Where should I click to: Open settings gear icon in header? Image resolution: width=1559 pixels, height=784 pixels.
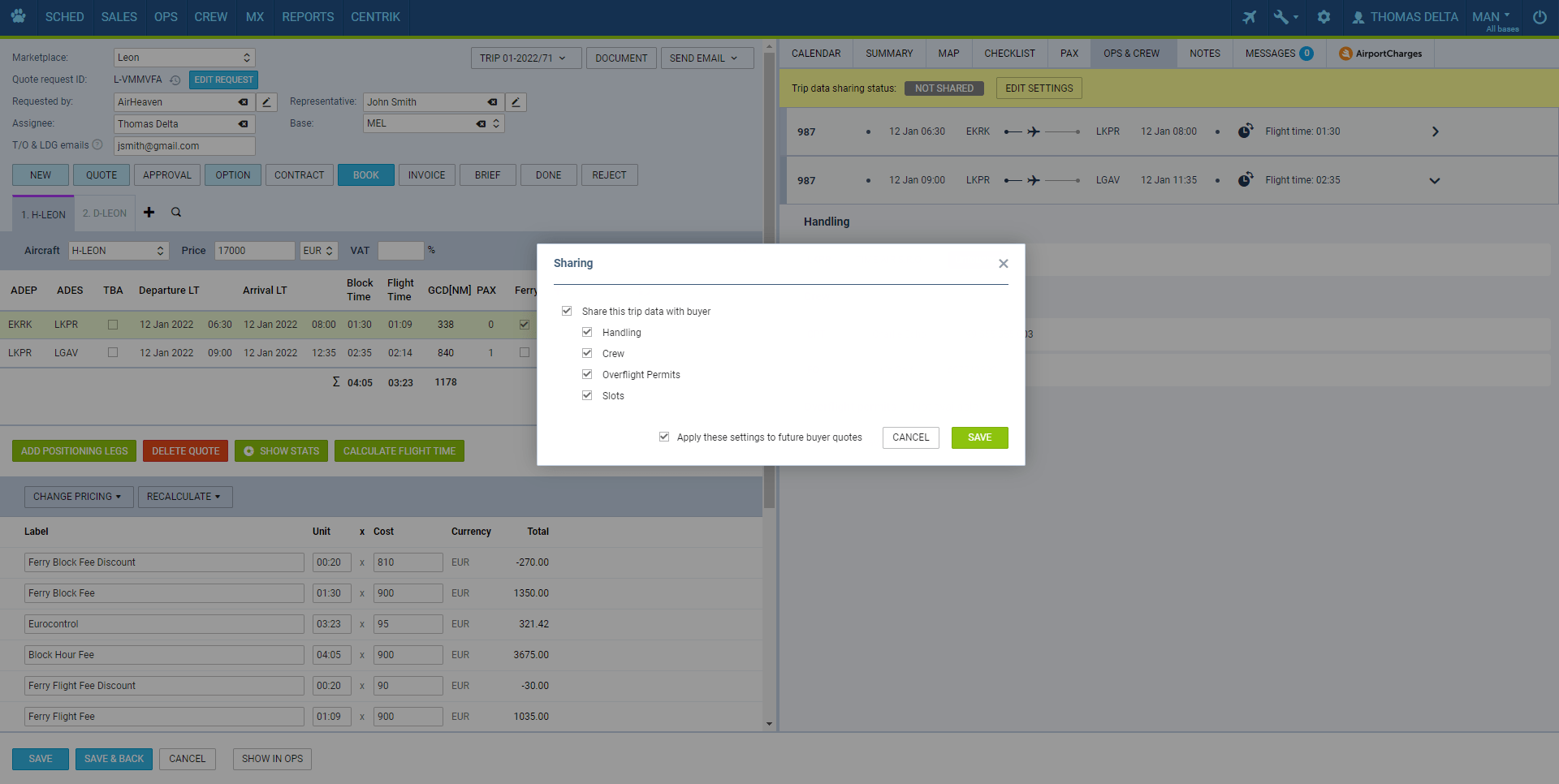(x=1324, y=17)
